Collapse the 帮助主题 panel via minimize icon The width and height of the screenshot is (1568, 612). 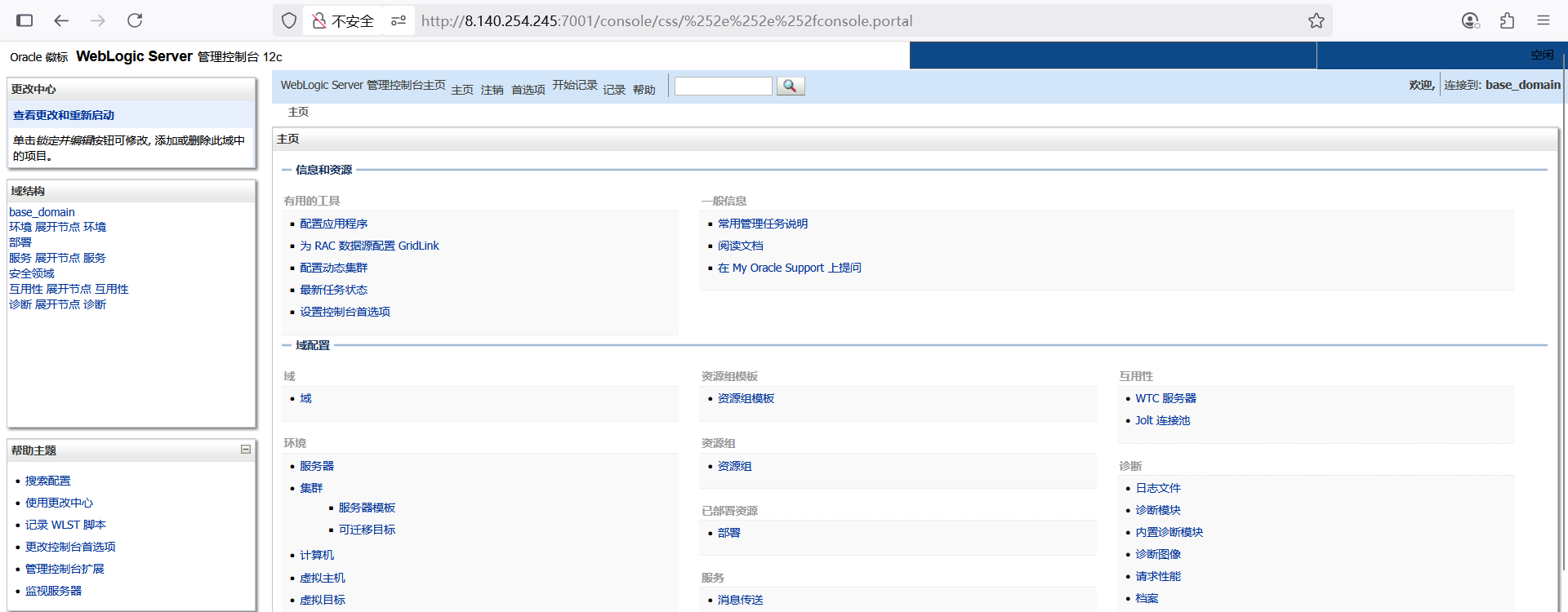pos(246,450)
